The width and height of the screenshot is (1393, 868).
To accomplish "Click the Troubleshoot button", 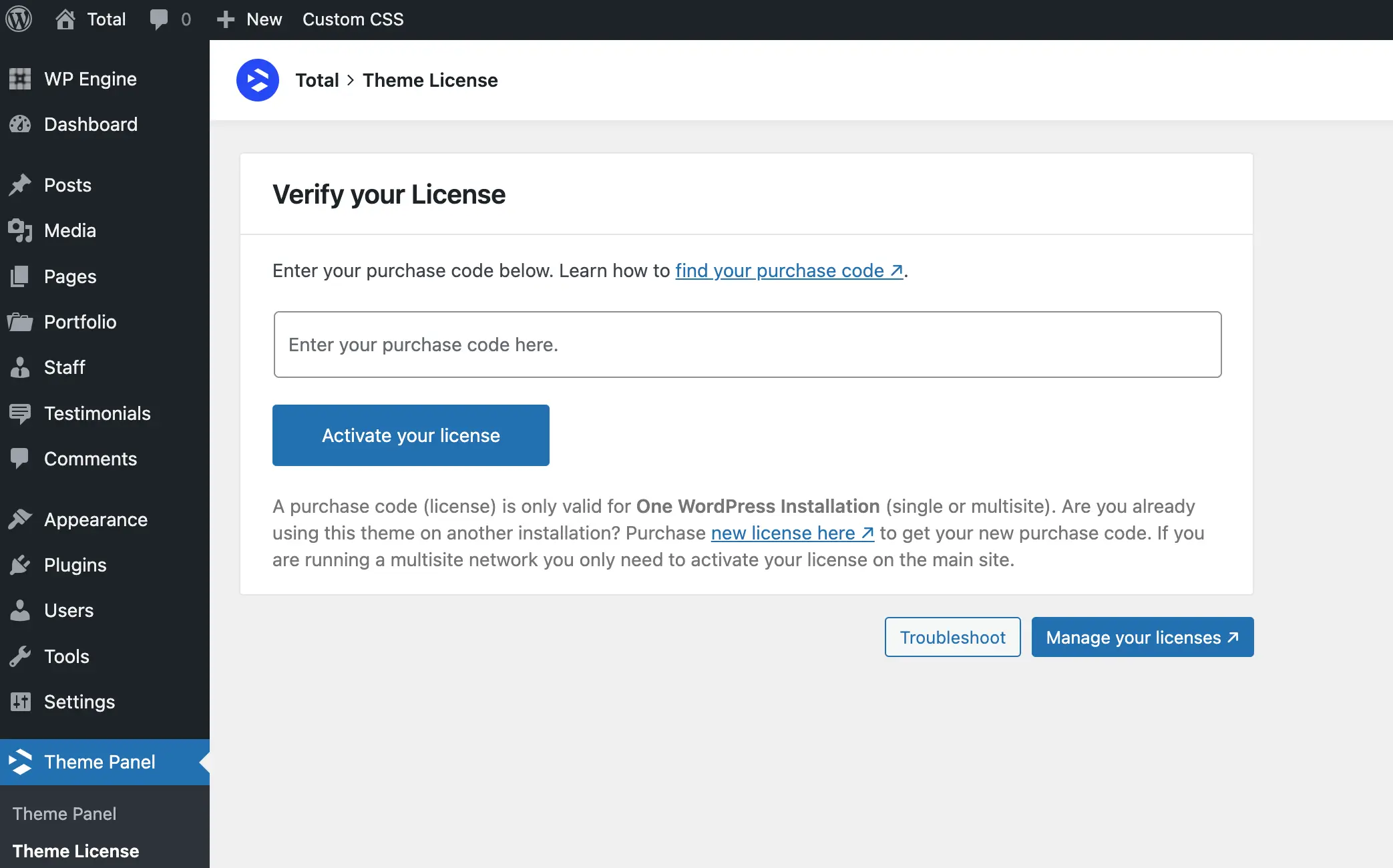I will tap(953, 637).
